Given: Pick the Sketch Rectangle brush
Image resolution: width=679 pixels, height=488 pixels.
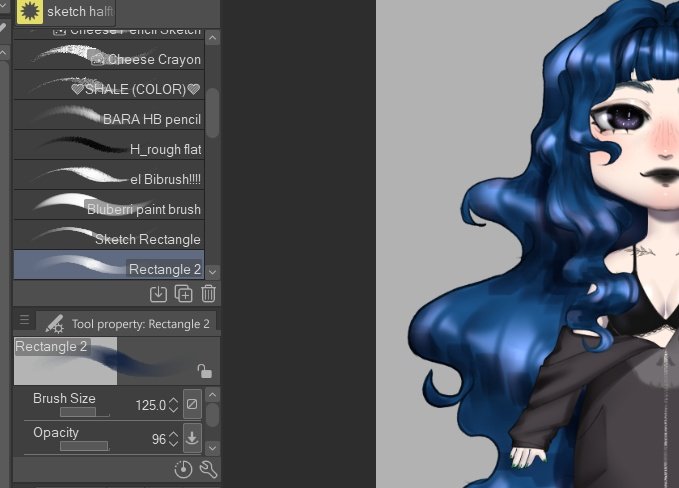Looking at the screenshot, I should (109, 234).
